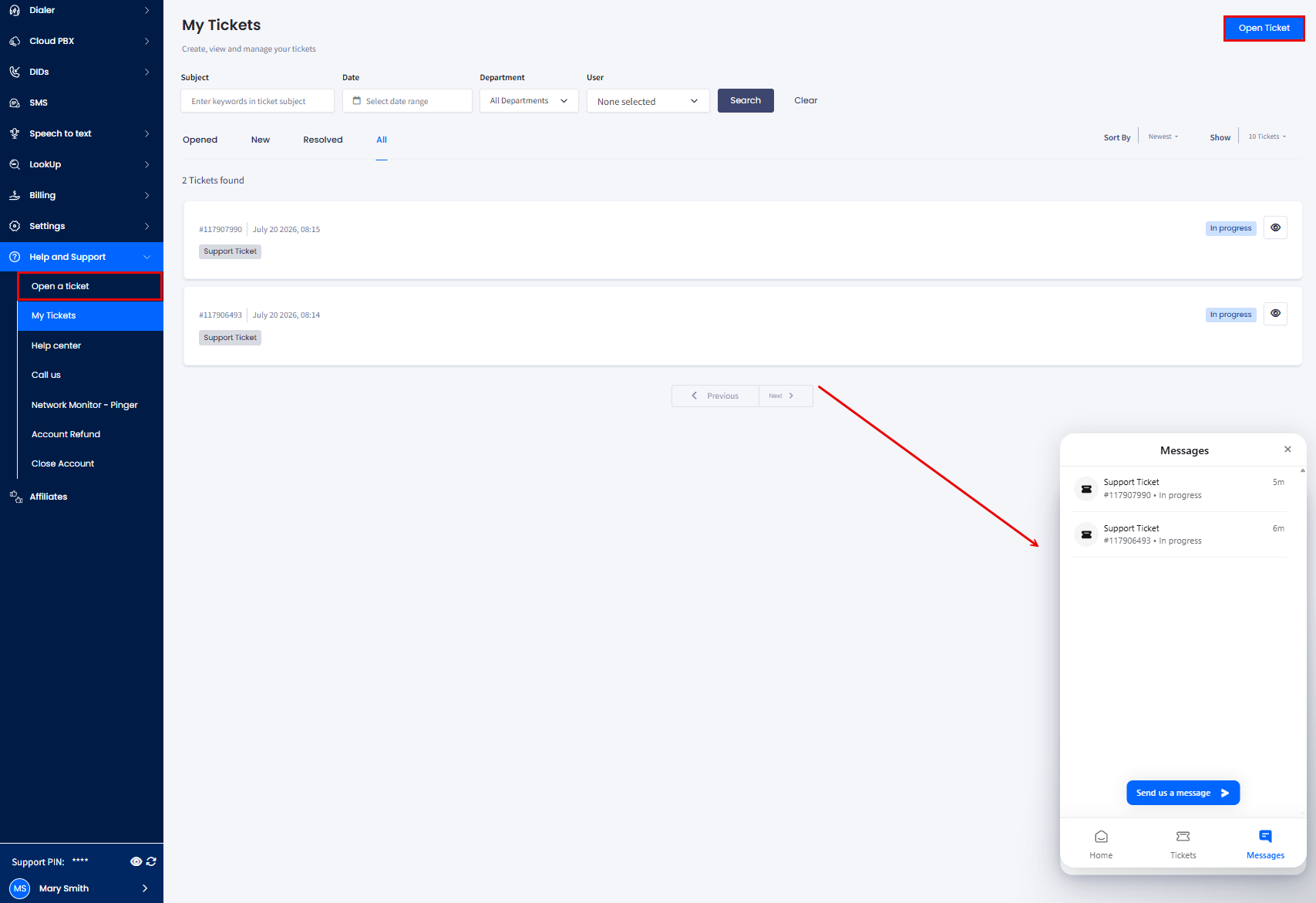Expand the Dialer menu chevron
The height and width of the screenshot is (903, 1316).
(146, 10)
